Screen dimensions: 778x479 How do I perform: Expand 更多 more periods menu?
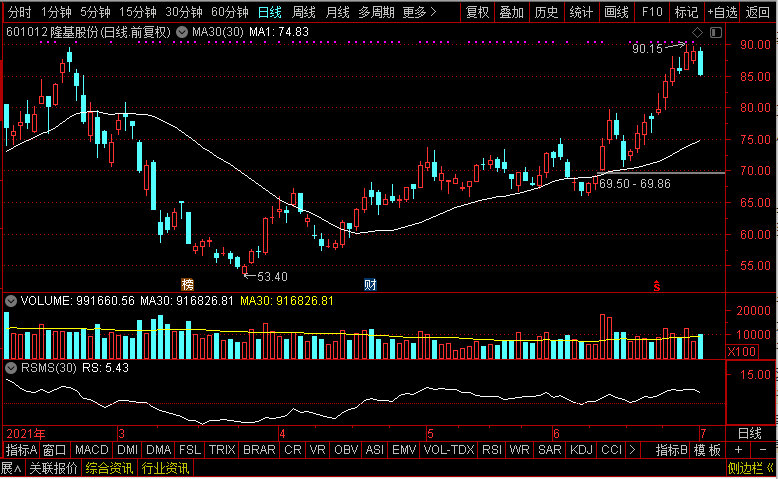coord(419,12)
